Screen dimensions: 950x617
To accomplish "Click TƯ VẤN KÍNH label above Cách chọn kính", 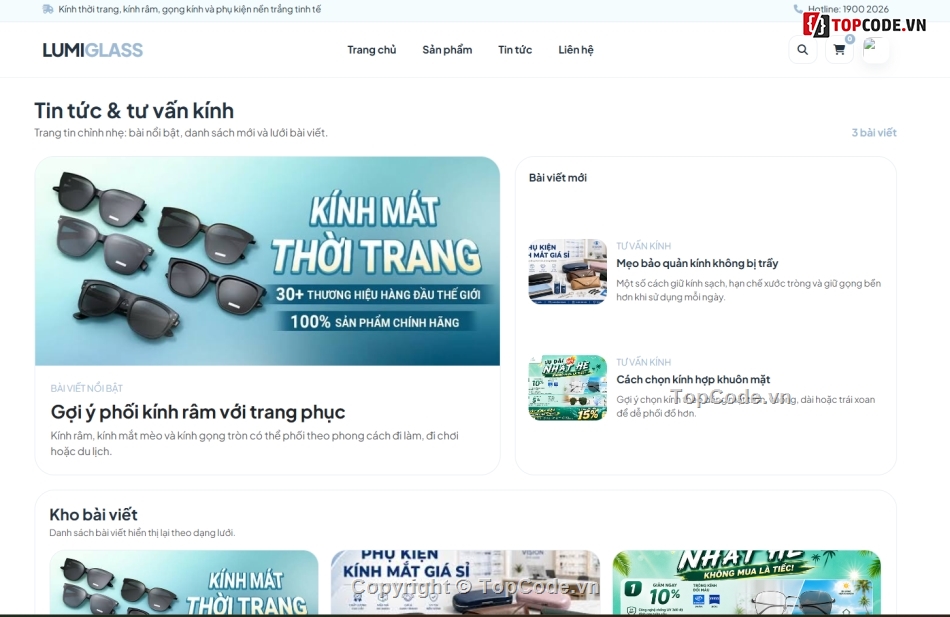I will click(x=643, y=362).
